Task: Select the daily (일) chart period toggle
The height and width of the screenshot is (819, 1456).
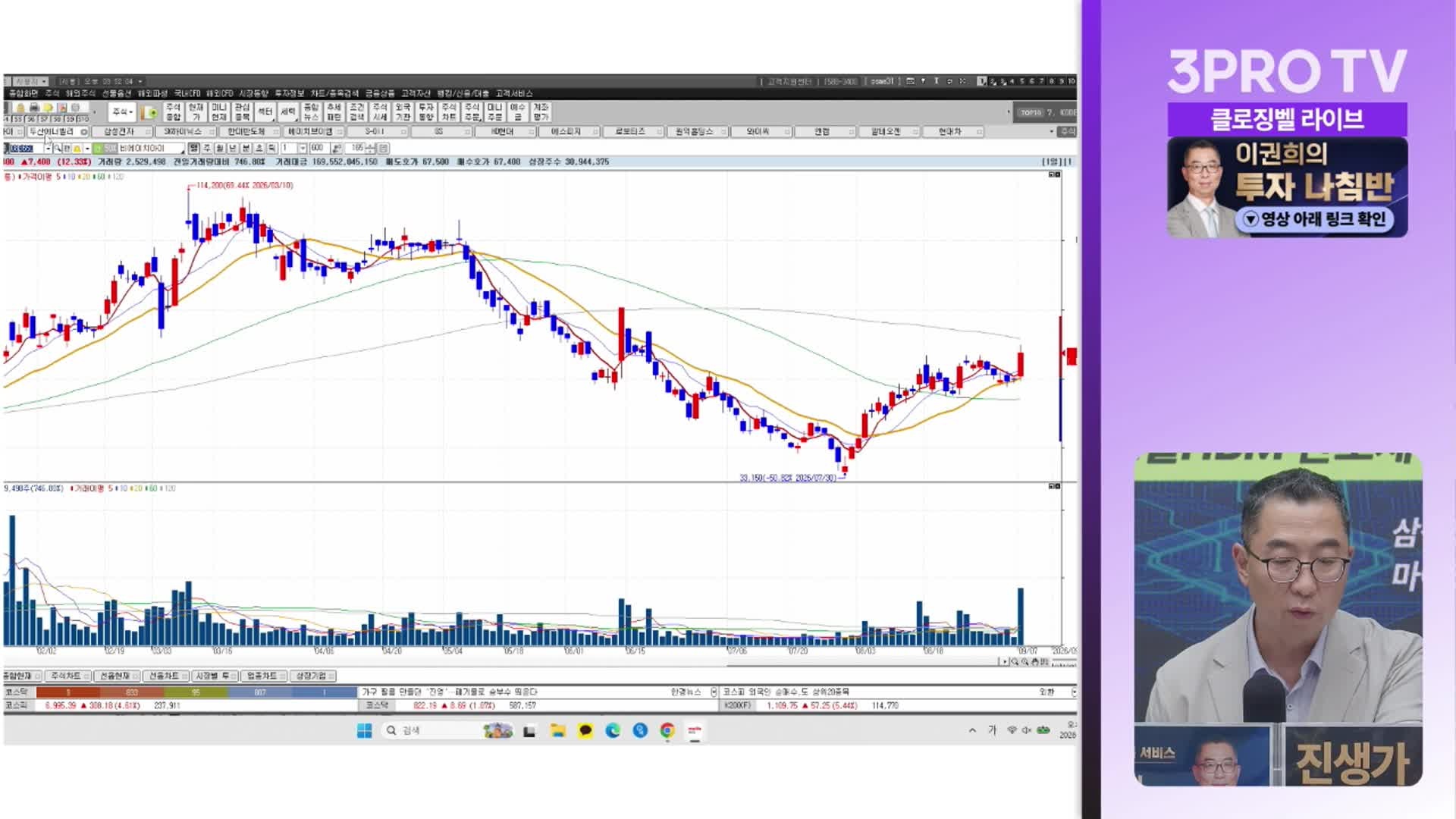Action: pos(194,149)
